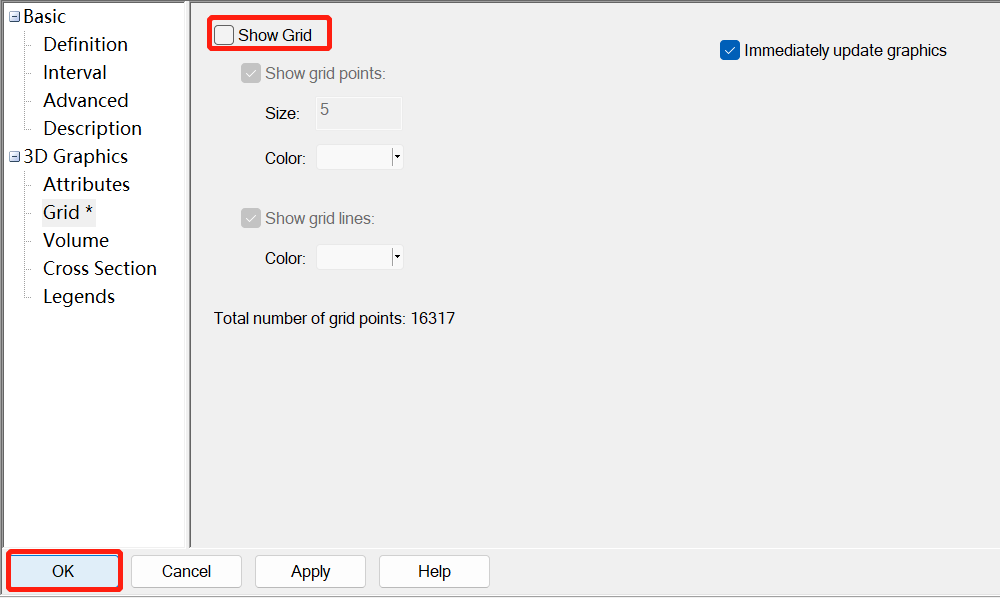Open the Help documentation

pos(433,571)
